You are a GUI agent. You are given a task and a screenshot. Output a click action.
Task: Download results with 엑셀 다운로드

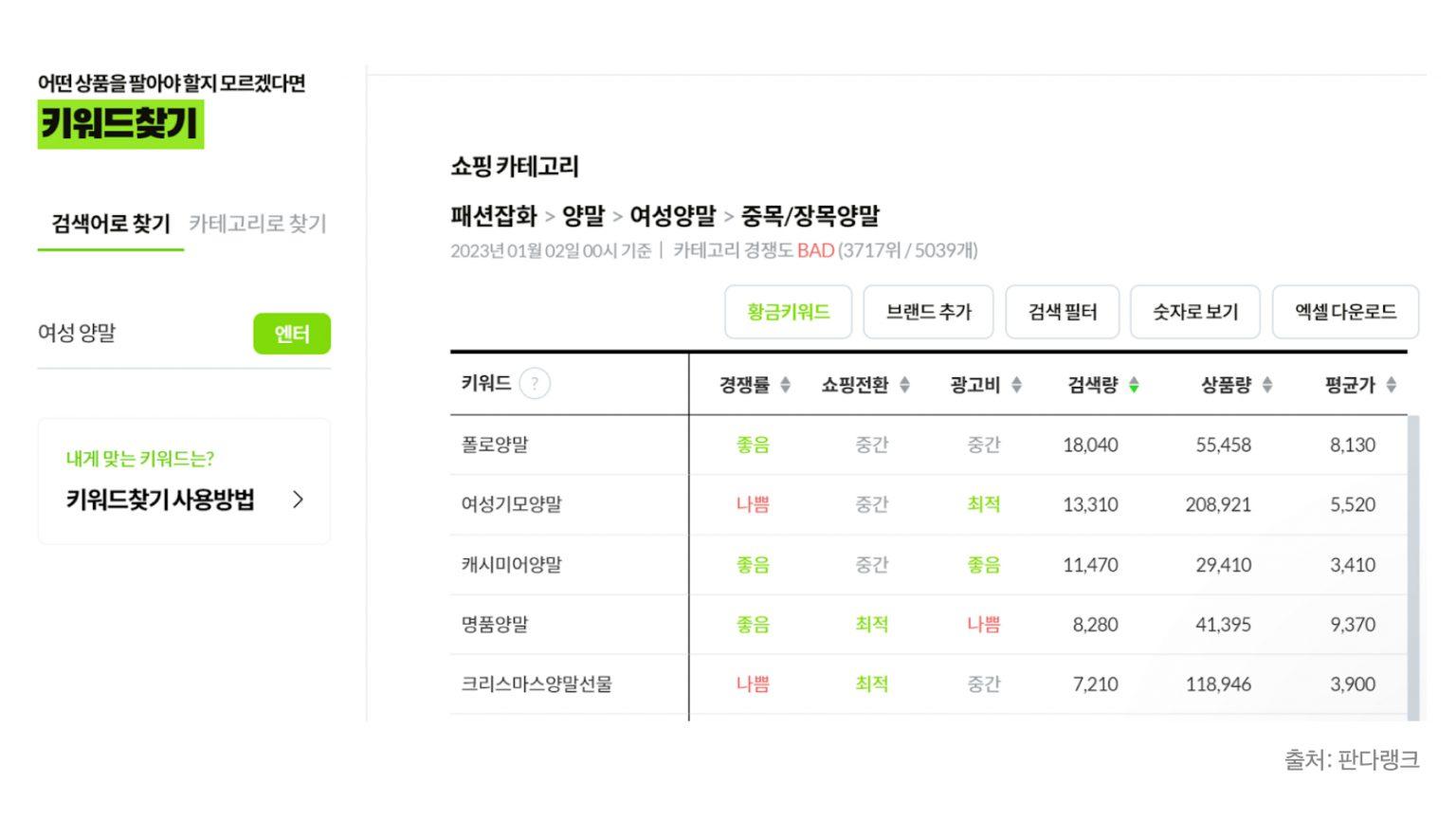pyautogui.click(x=1344, y=312)
